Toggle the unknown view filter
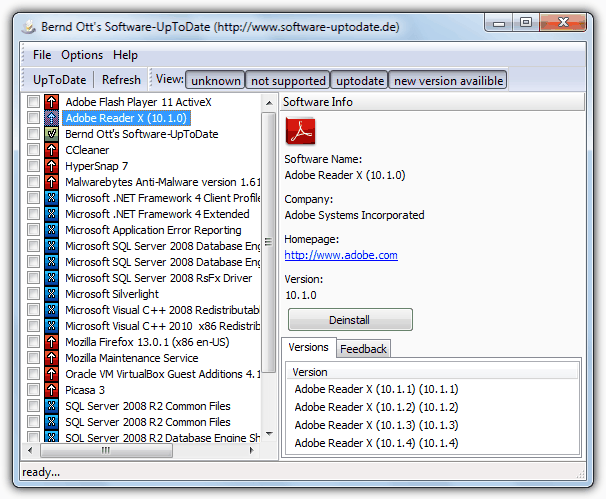Screen dimensions: 606x499 click(x=215, y=80)
